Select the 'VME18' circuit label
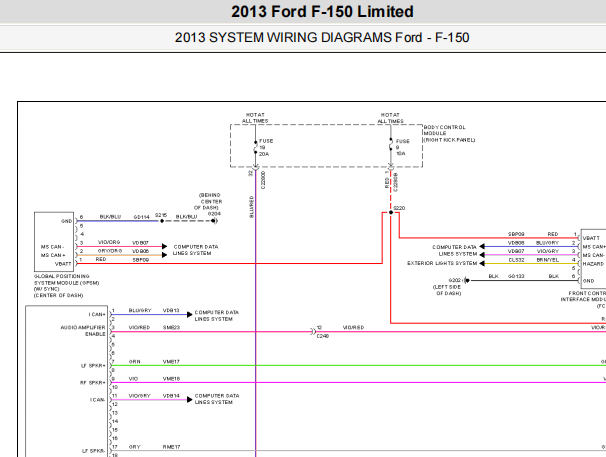 tap(171, 379)
